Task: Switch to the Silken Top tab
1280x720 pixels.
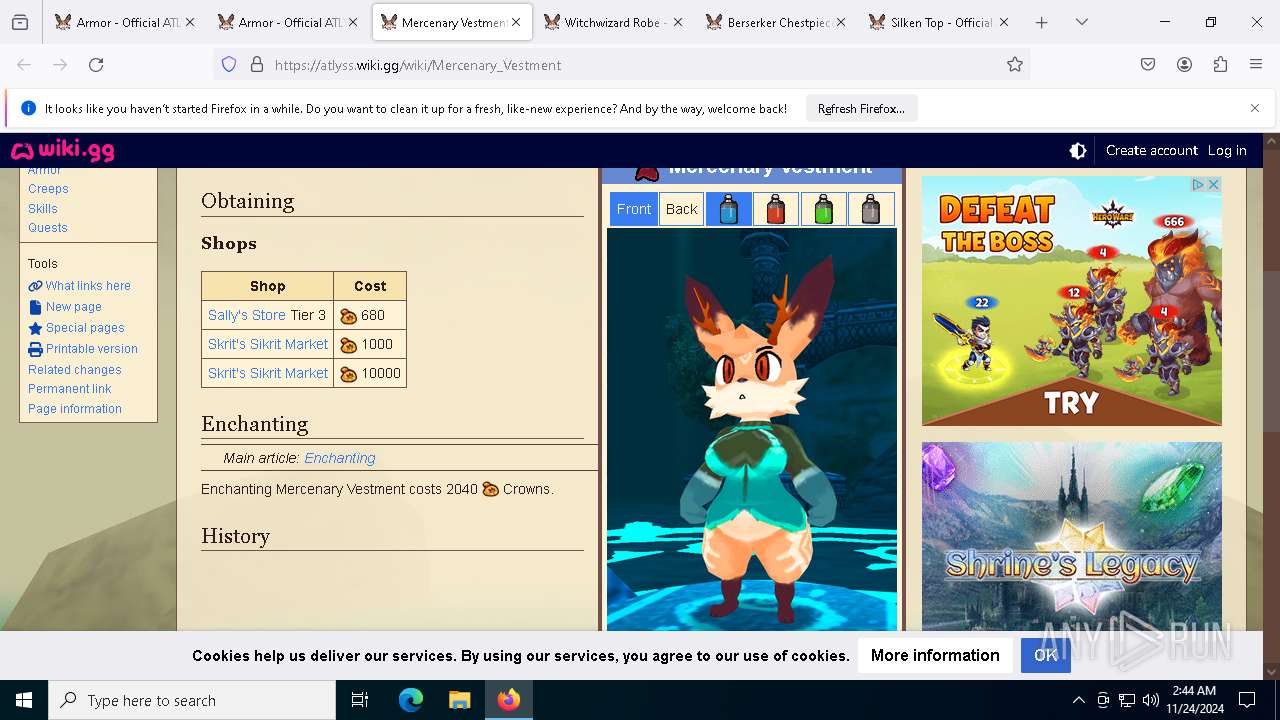Action: click(x=938, y=22)
